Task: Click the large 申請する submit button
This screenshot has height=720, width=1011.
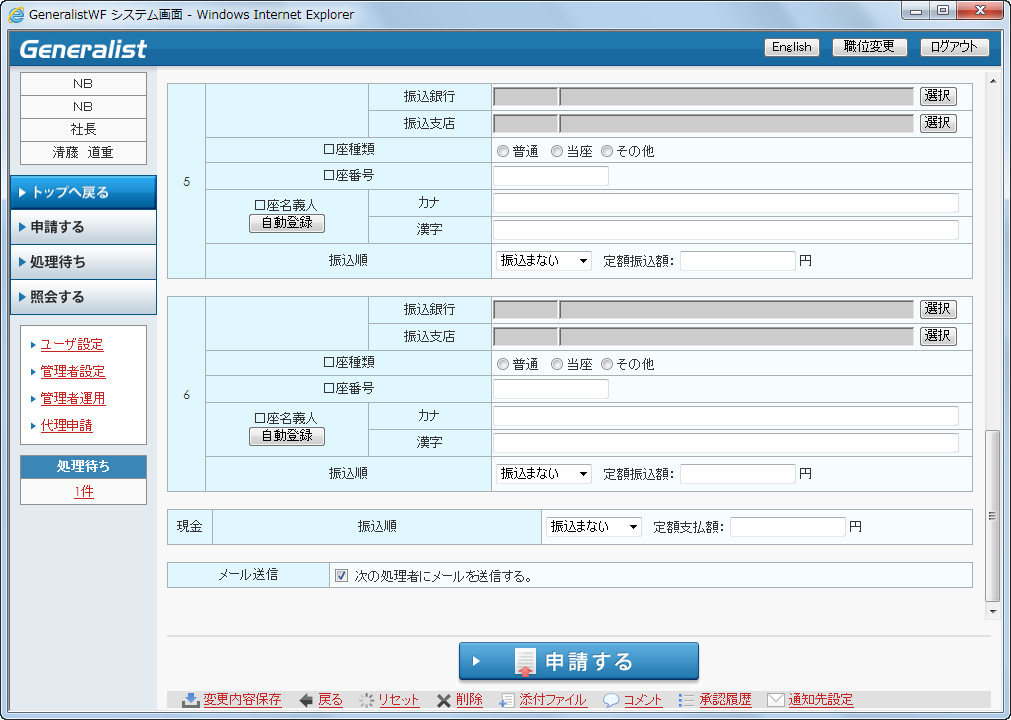Action: tap(578, 661)
